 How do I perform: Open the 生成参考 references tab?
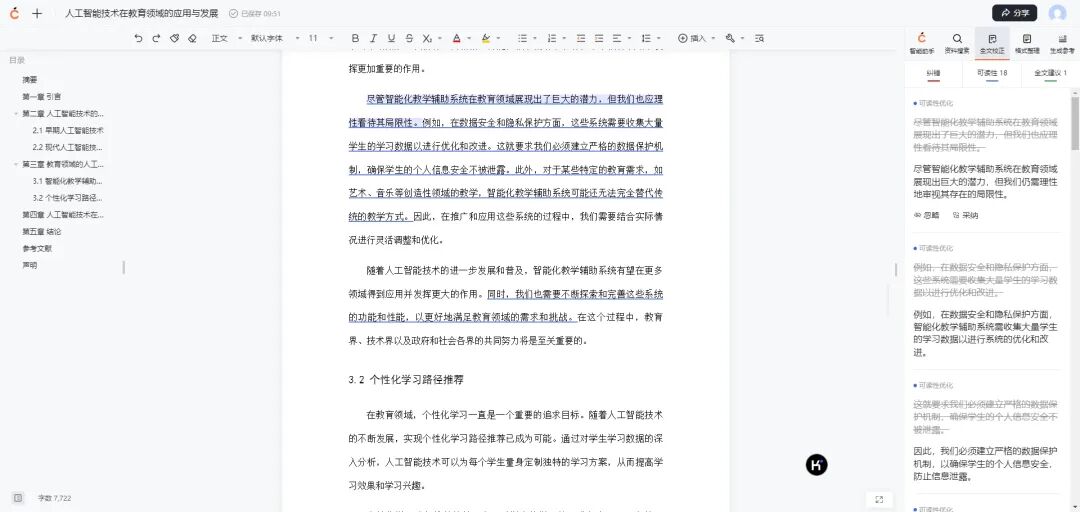click(1061, 43)
